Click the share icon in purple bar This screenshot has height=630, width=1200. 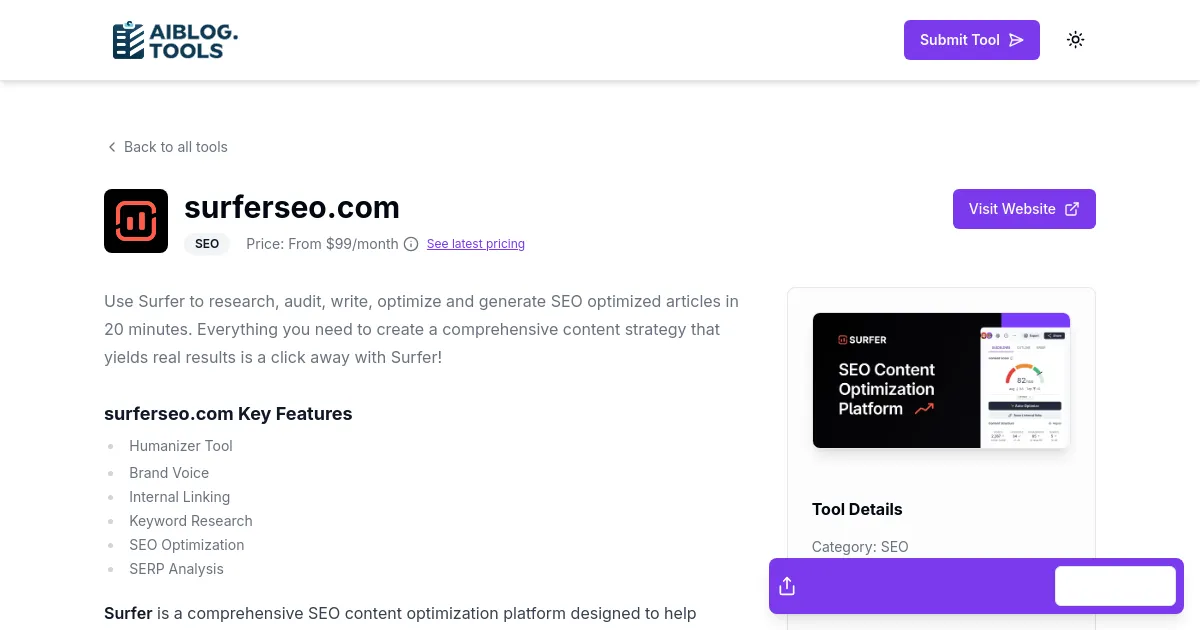pyautogui.click(x=787, y=586)
